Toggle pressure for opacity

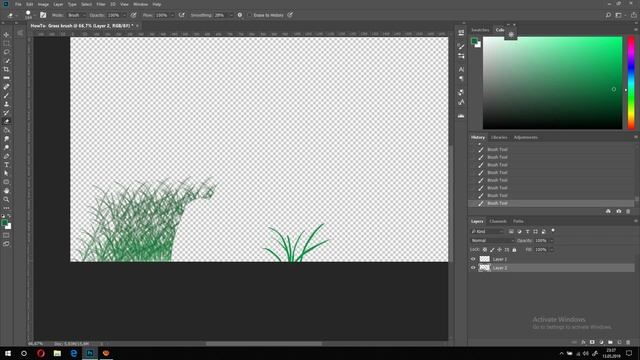(x=133, y=15)
